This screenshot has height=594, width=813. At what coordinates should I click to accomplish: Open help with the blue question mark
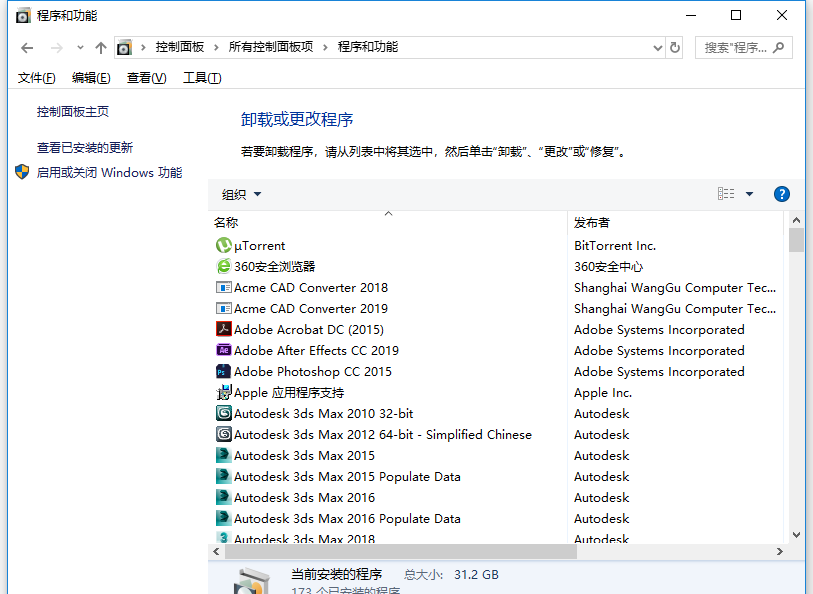[x=781, y=194]
